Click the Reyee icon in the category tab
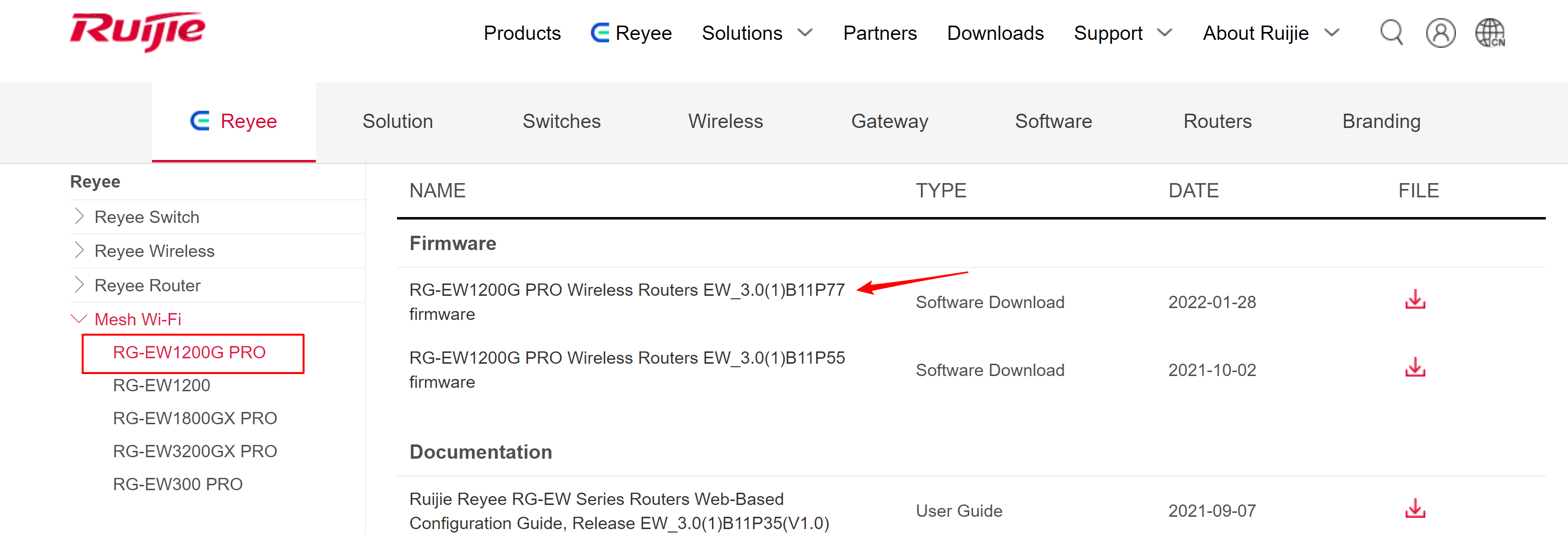 click(x=200, y=121)
